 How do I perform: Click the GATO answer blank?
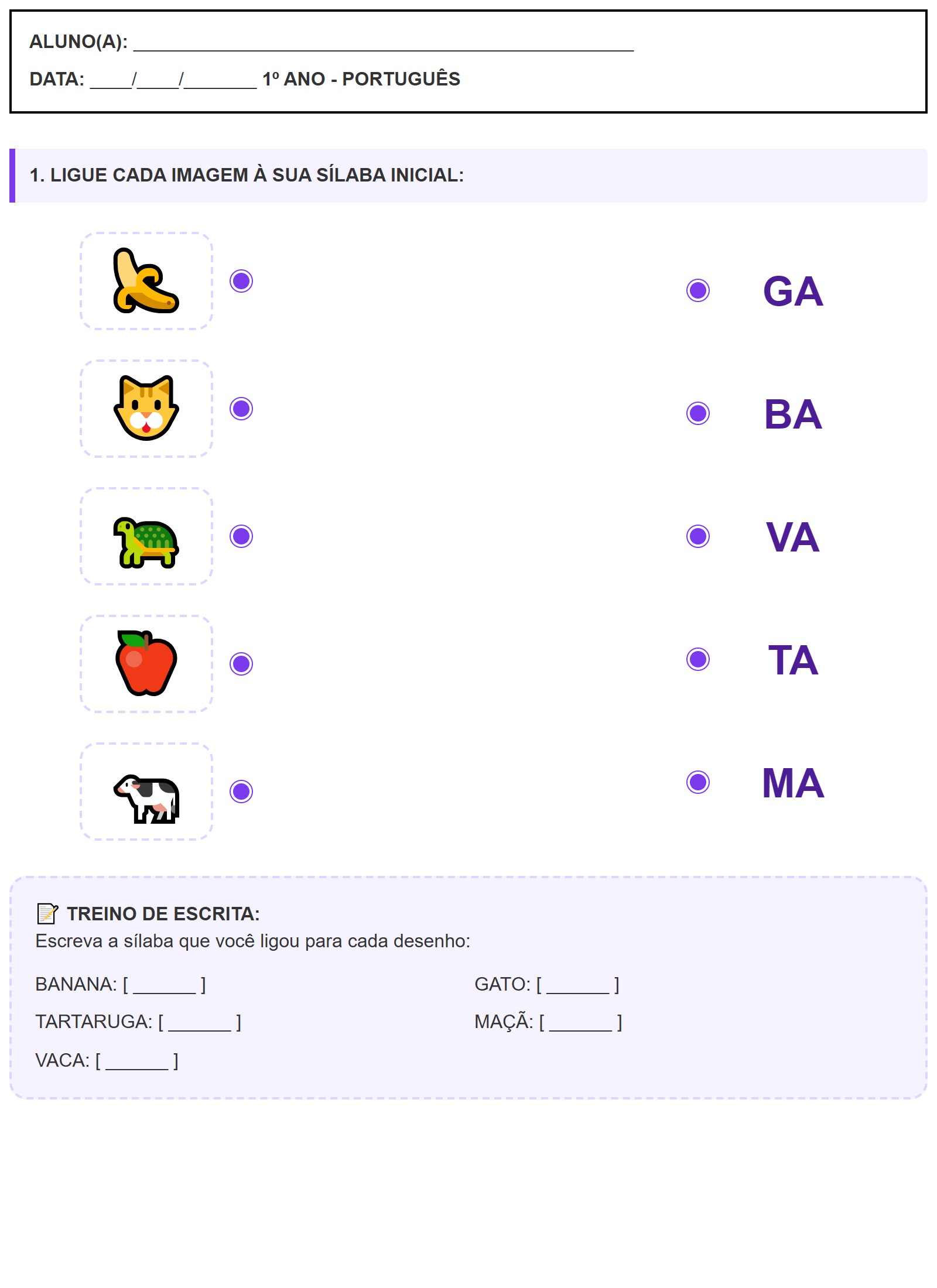[578, 986]
